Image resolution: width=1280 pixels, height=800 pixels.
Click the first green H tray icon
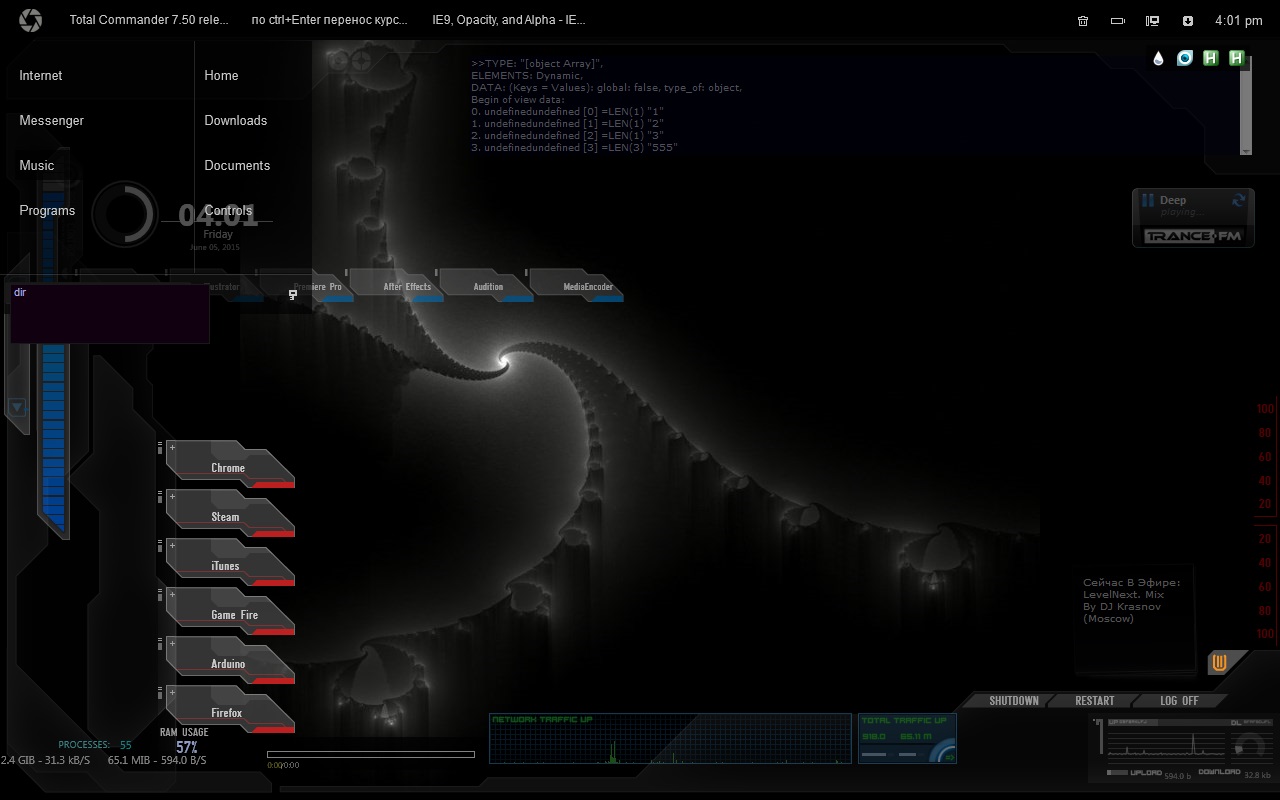point(1211,58)
